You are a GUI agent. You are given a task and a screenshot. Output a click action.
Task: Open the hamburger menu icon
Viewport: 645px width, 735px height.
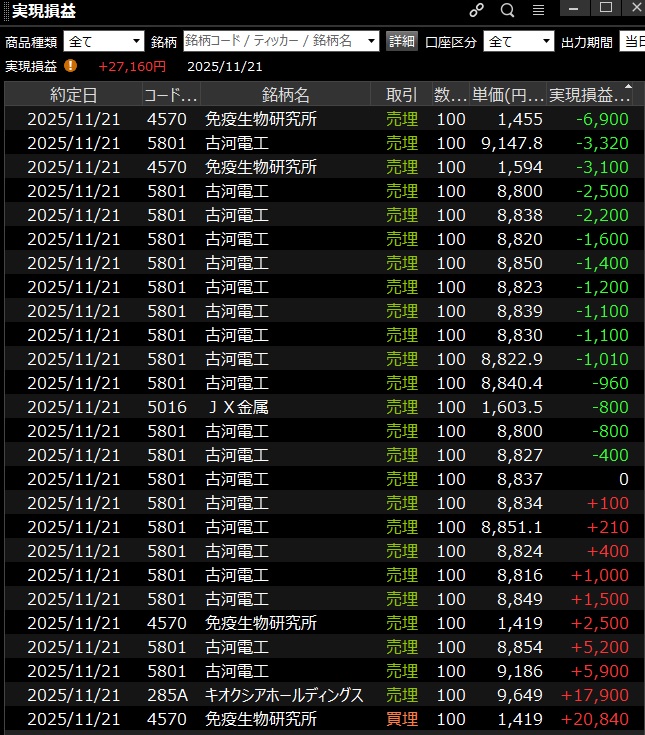(538, 10)
